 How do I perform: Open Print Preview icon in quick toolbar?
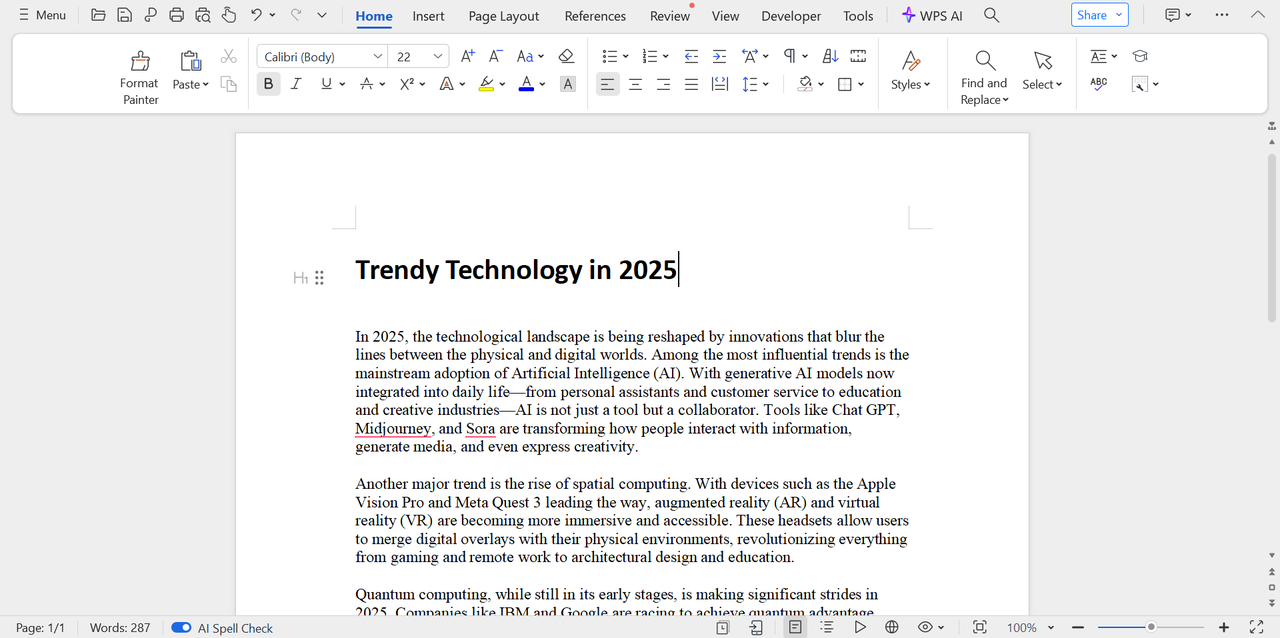(x=203, y=15)
